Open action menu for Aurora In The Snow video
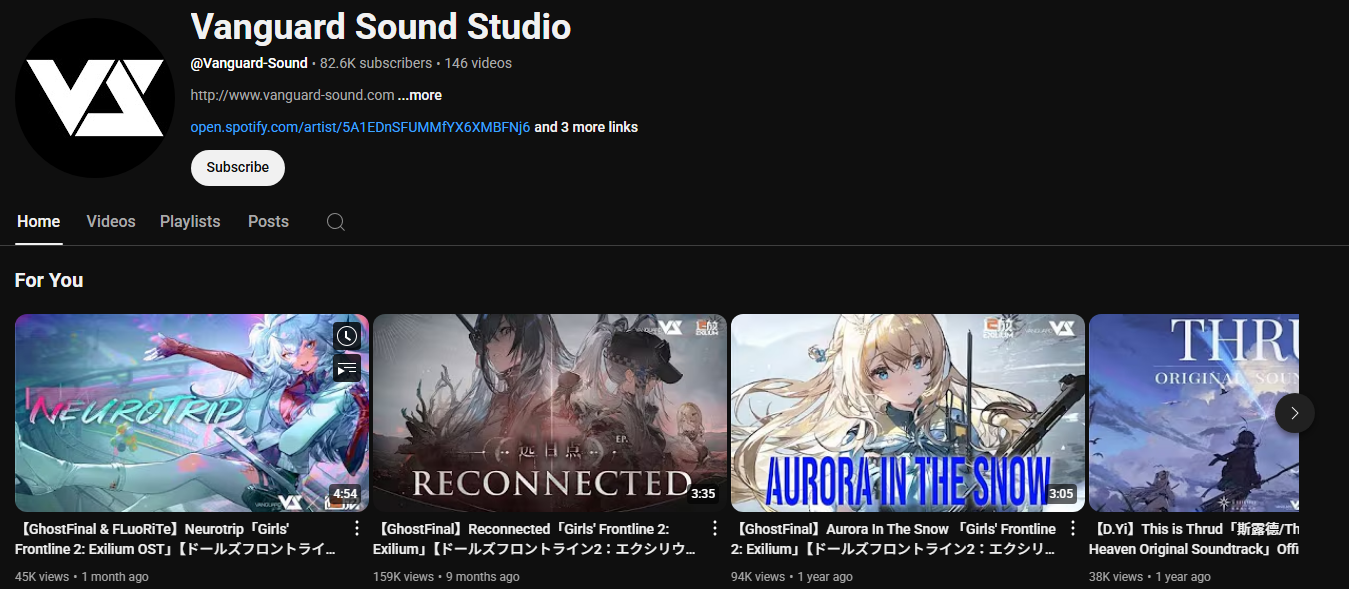Screen dimensions: 1349x589 click(1072, 529)
